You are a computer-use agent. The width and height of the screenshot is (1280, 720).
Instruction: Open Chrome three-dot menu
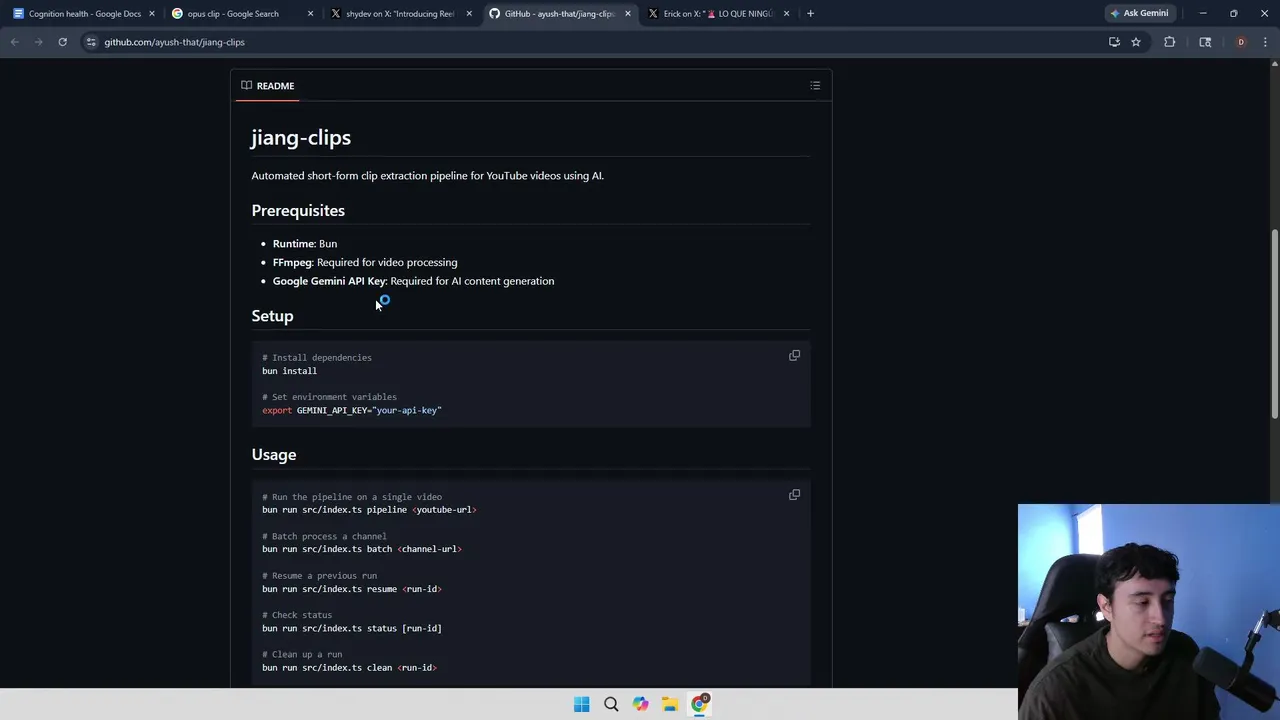click(1265, 42)
